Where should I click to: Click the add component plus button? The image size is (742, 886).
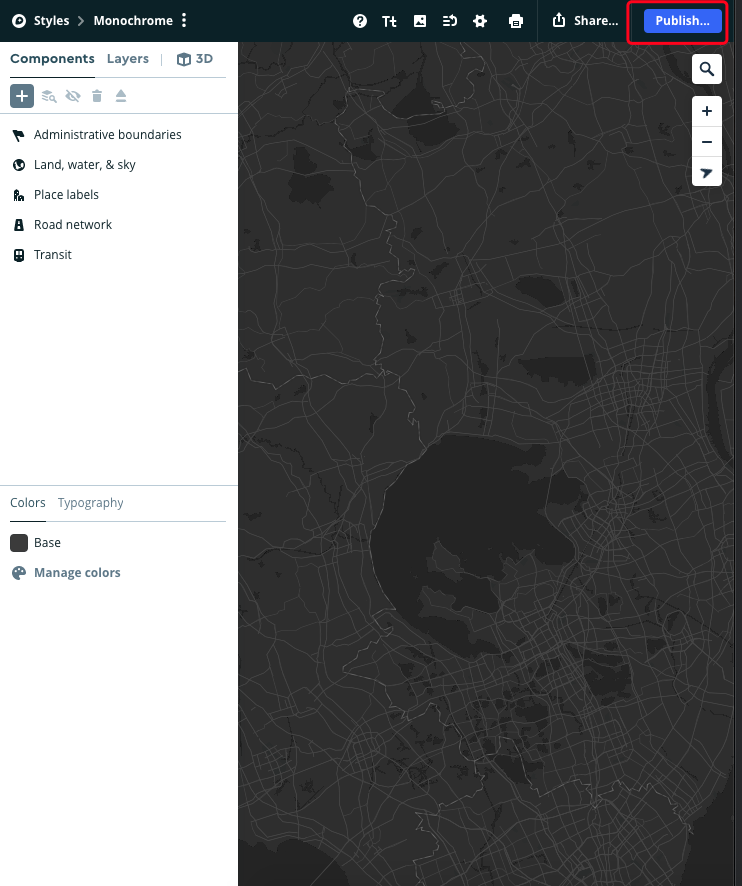coord(22,96)
